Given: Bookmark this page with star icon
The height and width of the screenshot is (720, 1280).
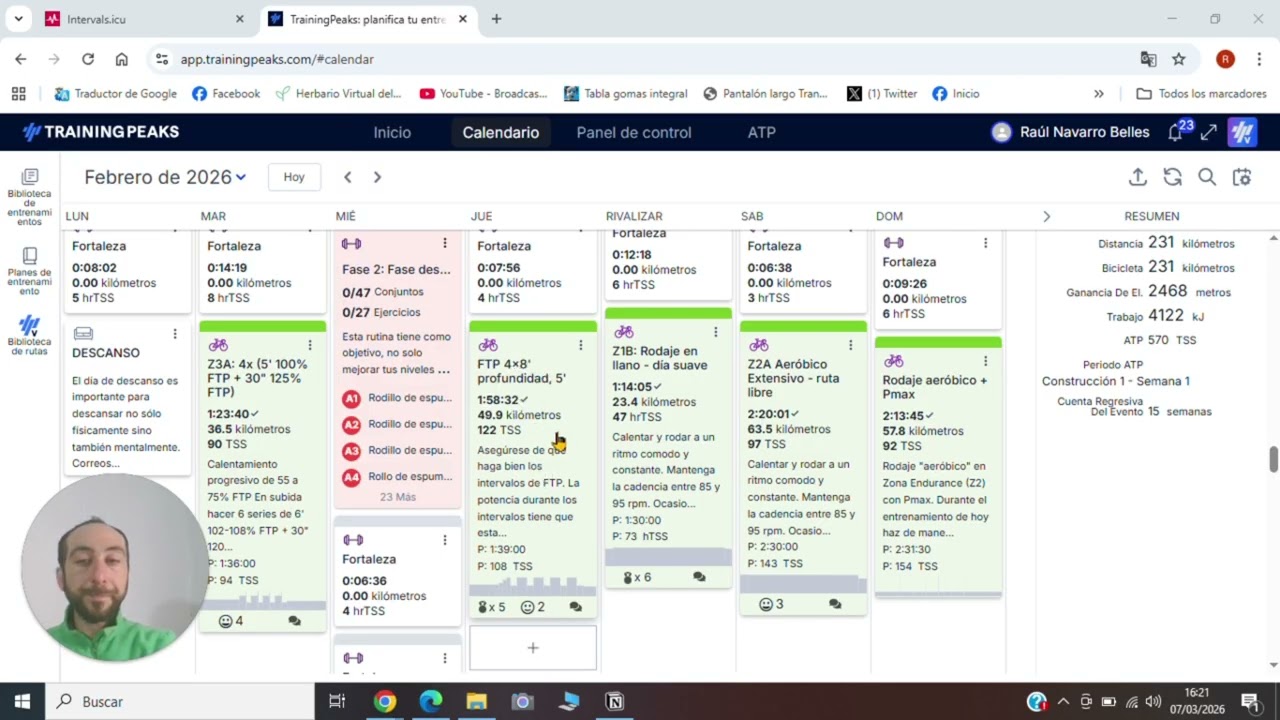Looking at the screenshot, I should tap(1179, 59).
